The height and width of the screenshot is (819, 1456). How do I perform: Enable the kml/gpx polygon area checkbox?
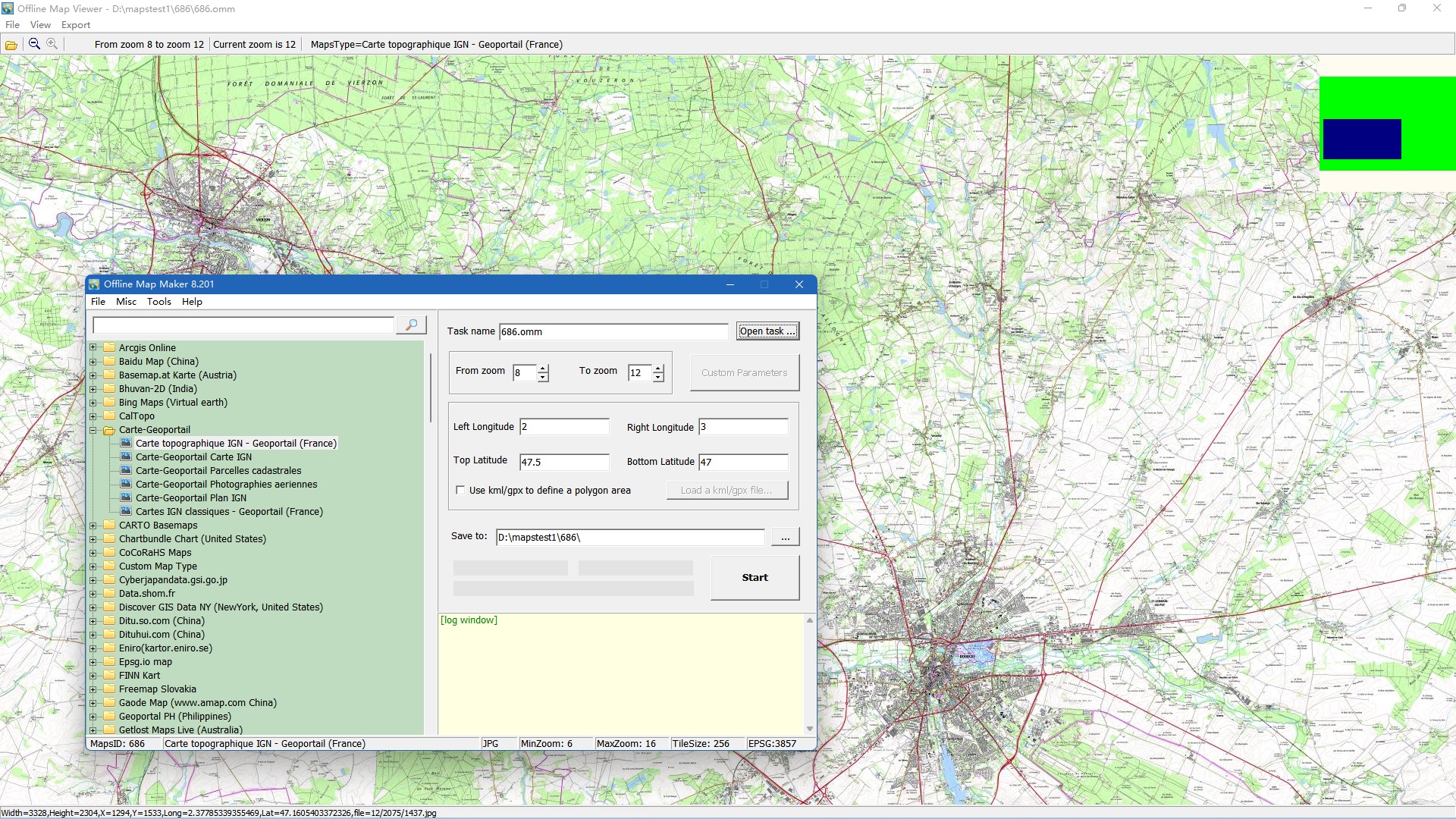(x=460, y=491)
